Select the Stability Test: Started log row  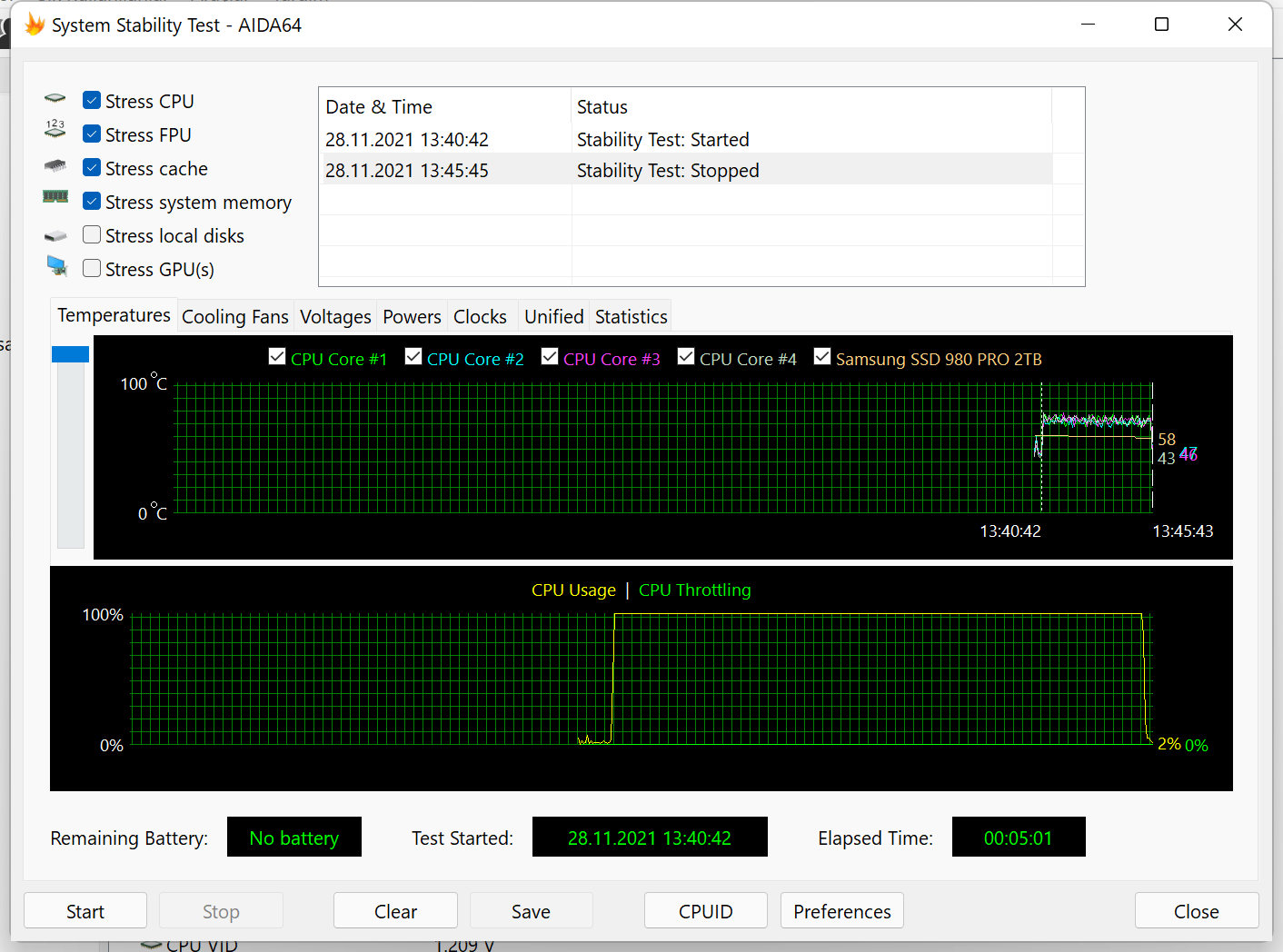(x=688, y=140)
